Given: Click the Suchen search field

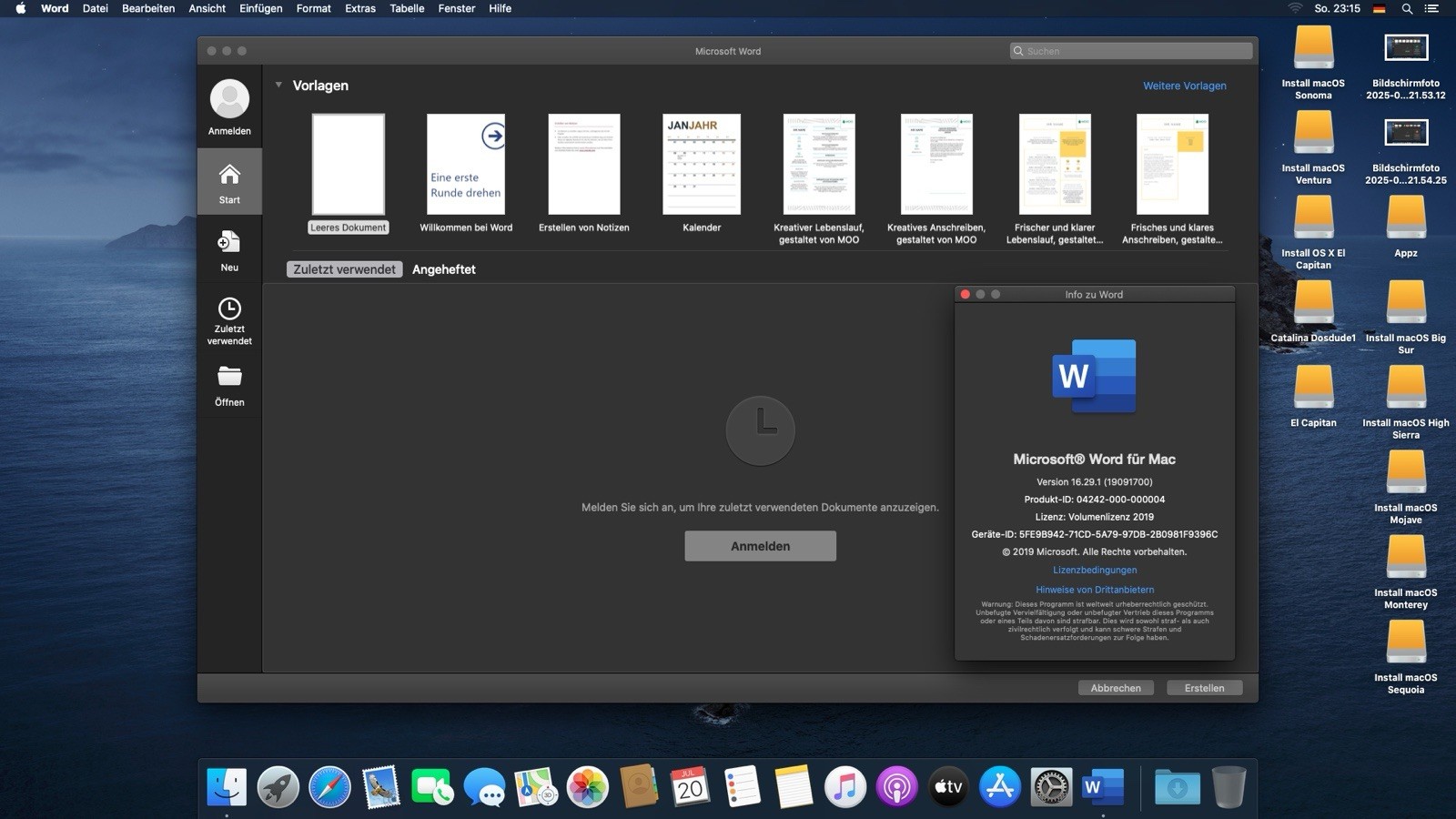Looking at the screenshot, I should pyautogui.click(x=1131, y=51).
